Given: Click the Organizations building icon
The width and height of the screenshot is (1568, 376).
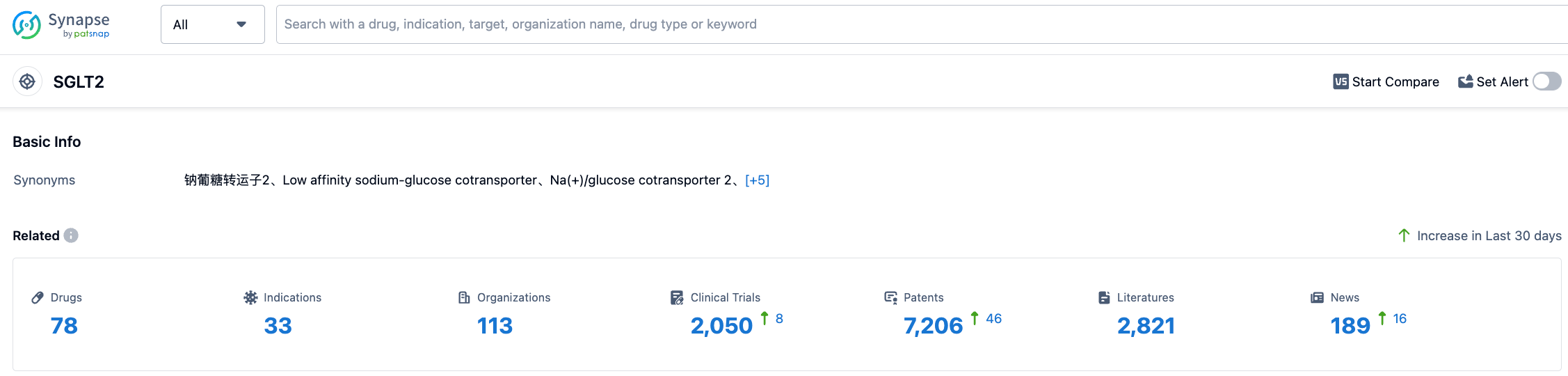Looking at the screenshot, I should [x=464, y=297].
